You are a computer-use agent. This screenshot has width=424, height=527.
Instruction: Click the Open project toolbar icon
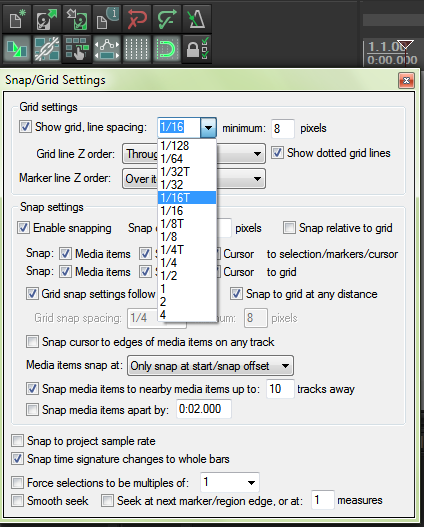coord(47,19)
